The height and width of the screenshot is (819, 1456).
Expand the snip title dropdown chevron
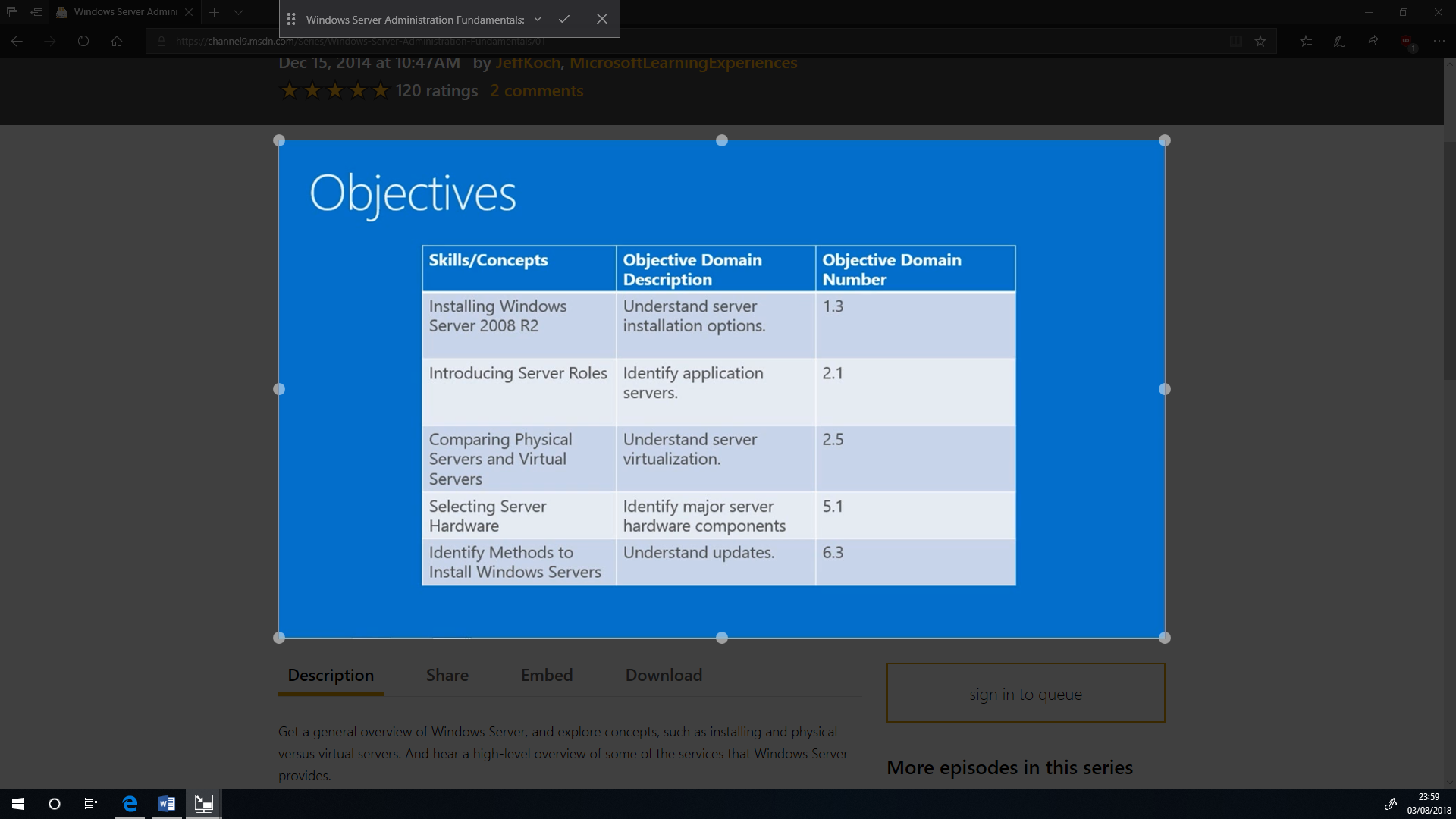(537, 19)
